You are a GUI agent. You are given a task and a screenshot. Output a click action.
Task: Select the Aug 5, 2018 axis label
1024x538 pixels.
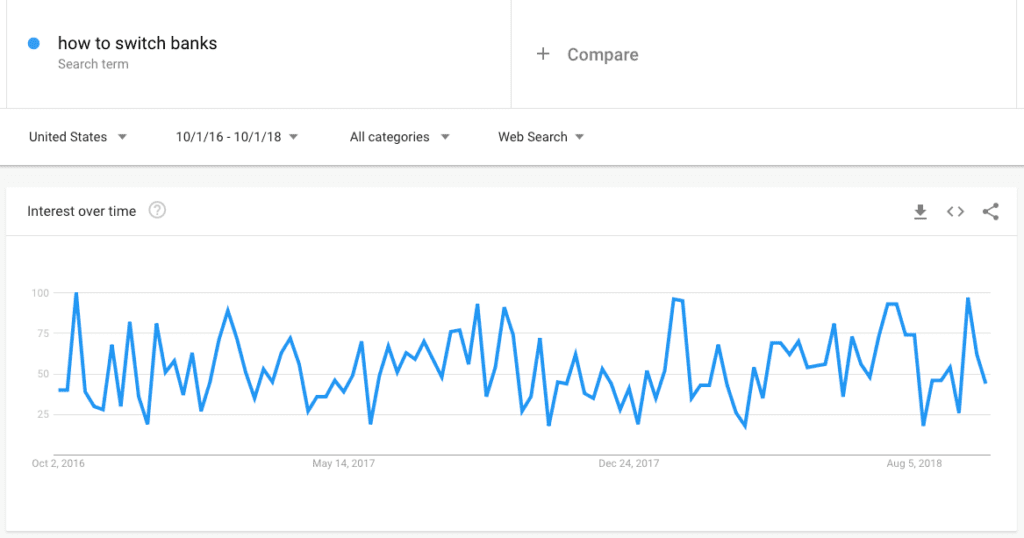[x=914, y=464]
